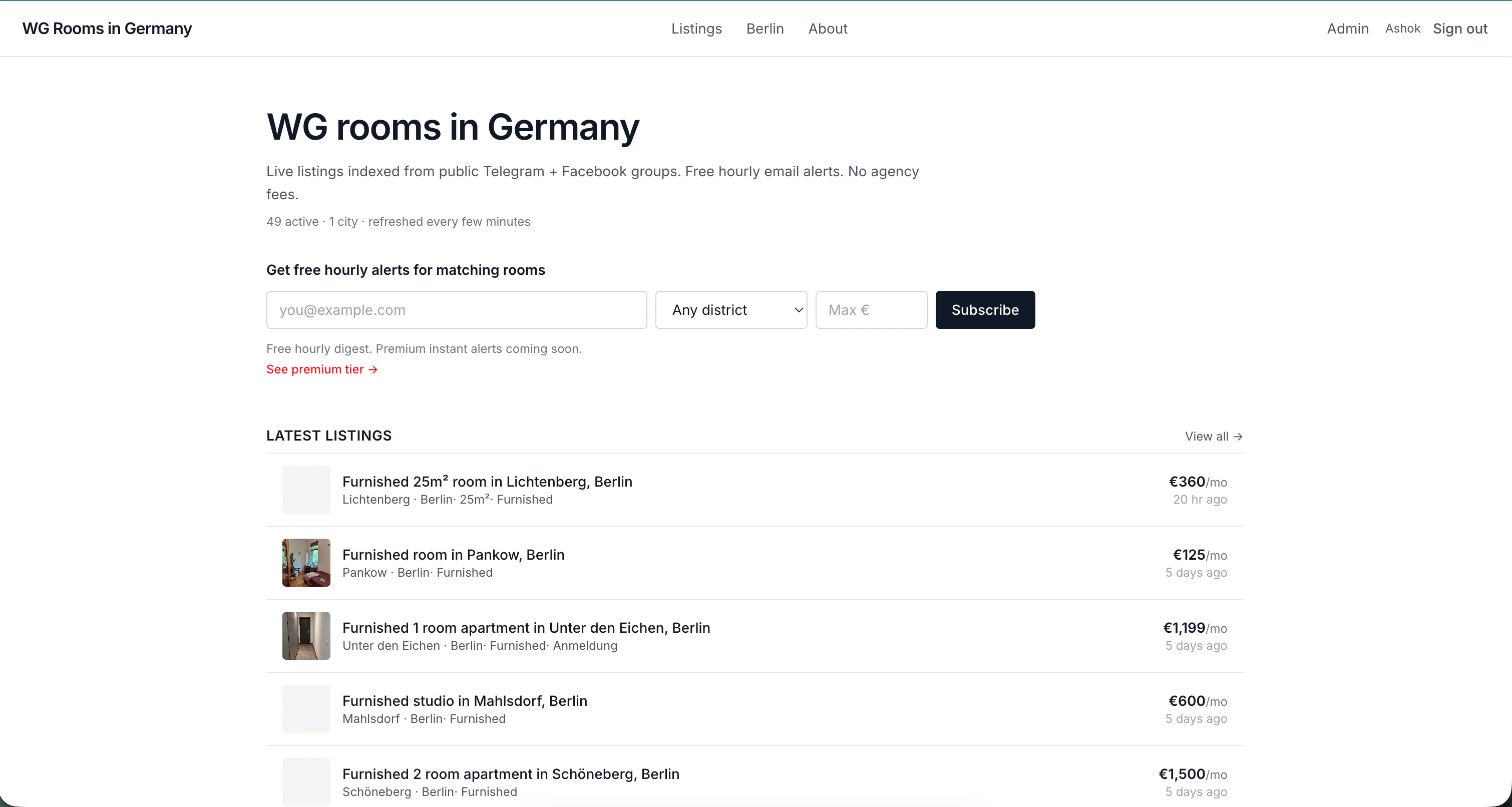Focus the email address input field

coord(457,310)
